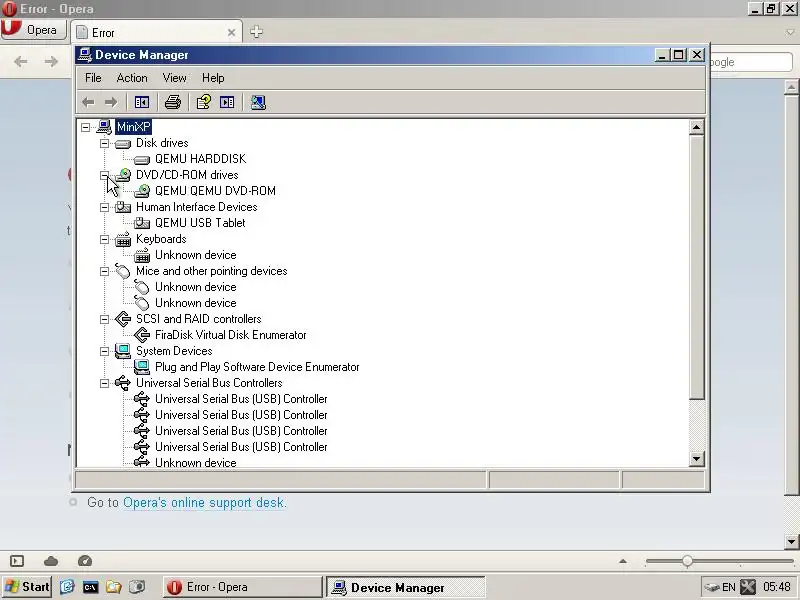Toggle the console tree show/hide toolbar icon
Screen dimensions: 800x600
[142, 103]
